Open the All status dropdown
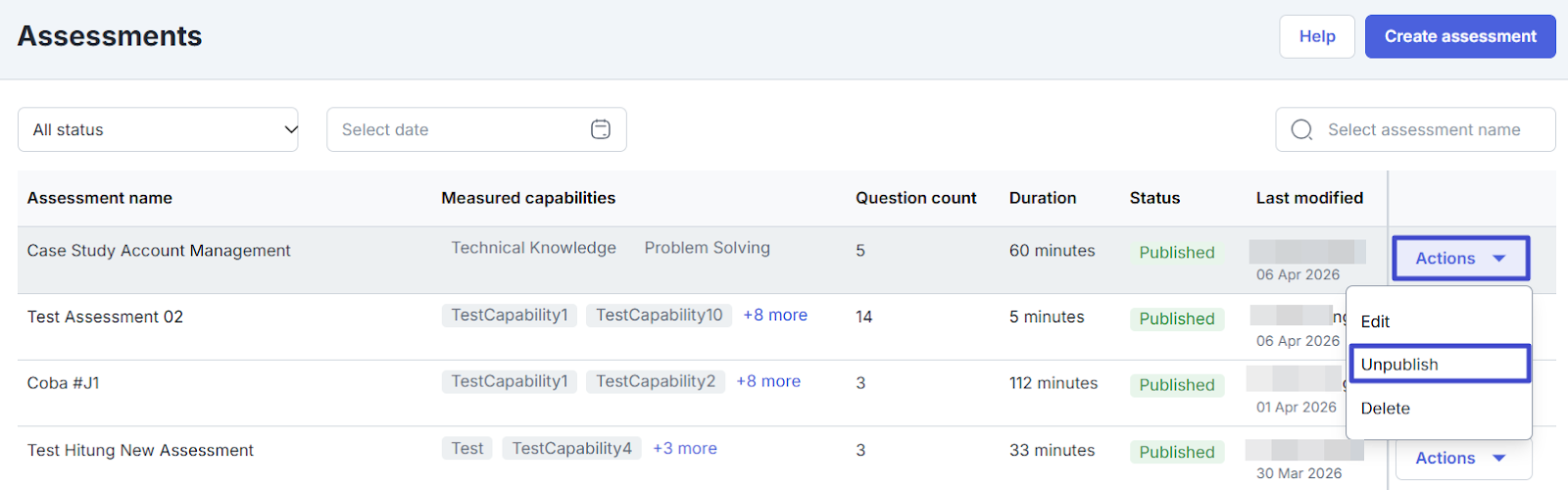1568x490 pixels. [x=158, y=129]
